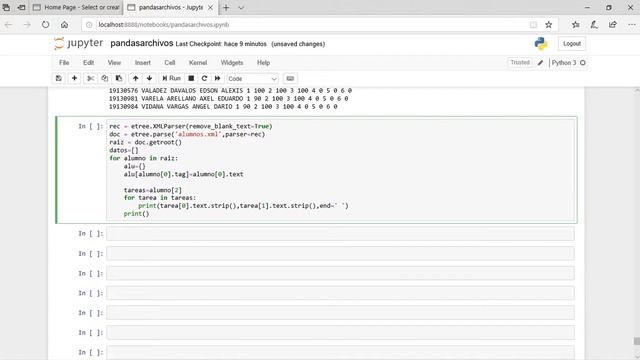Move selected cell down arrow
Image resolution: width=640 pixels, height=360 pixels.
tap(149, 78)
